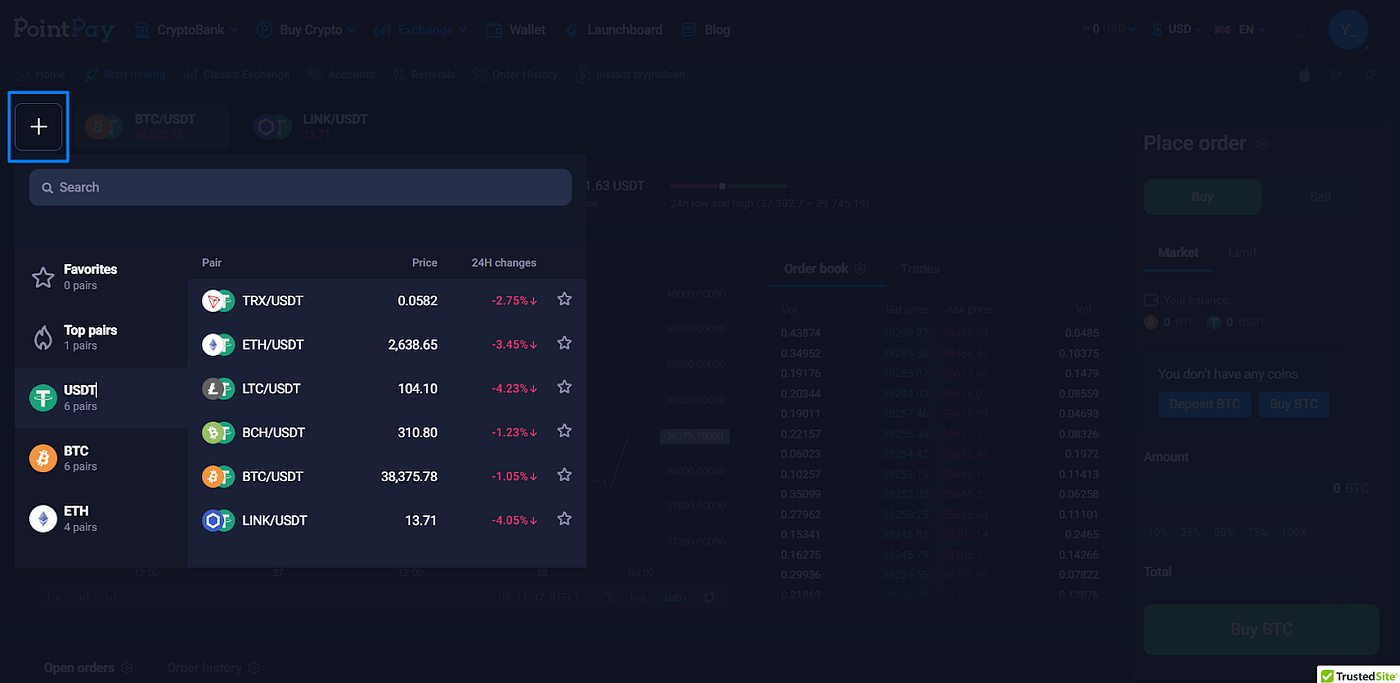This screenshot has height=683, width=1400.
Task: Favorite the BCH/USDT pair star
Action: click(x=564, y=431)
